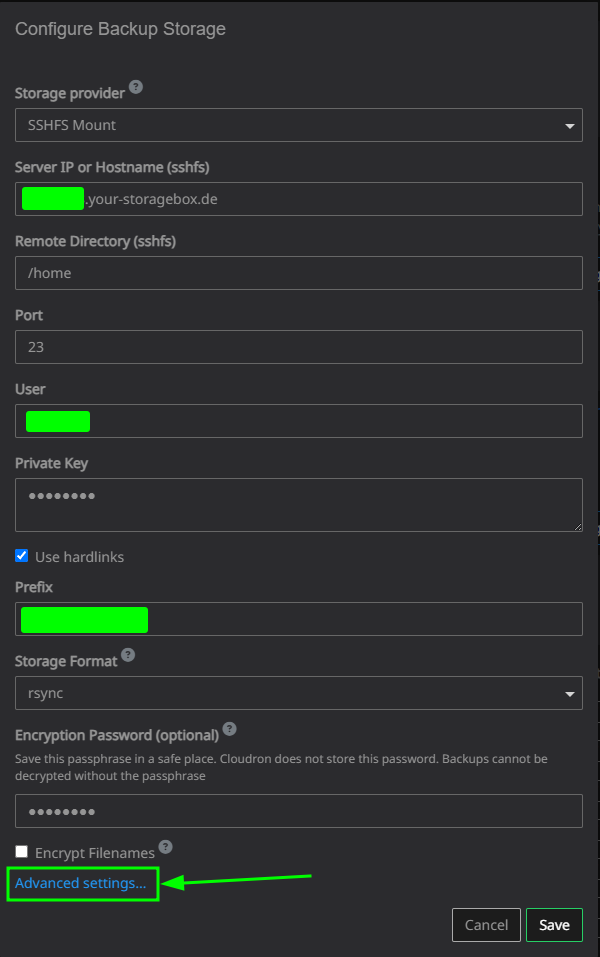Select the Port number field
Image resolution: width=600 pixels, height=957 pixels.
point(298,347)
